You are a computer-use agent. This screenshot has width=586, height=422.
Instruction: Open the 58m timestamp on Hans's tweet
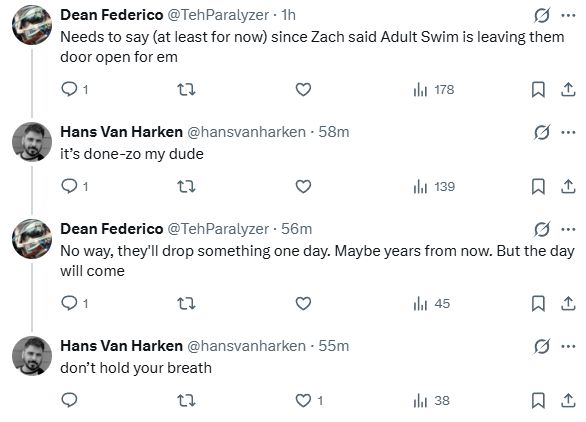[x=333, y=132]
